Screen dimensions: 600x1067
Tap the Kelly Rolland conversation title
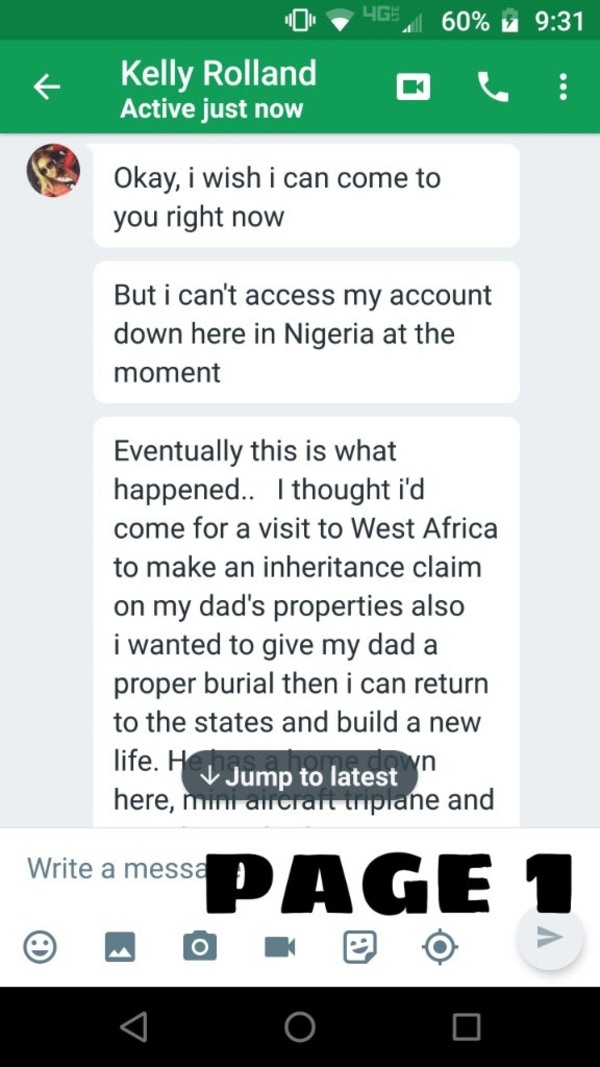(218, 74)
